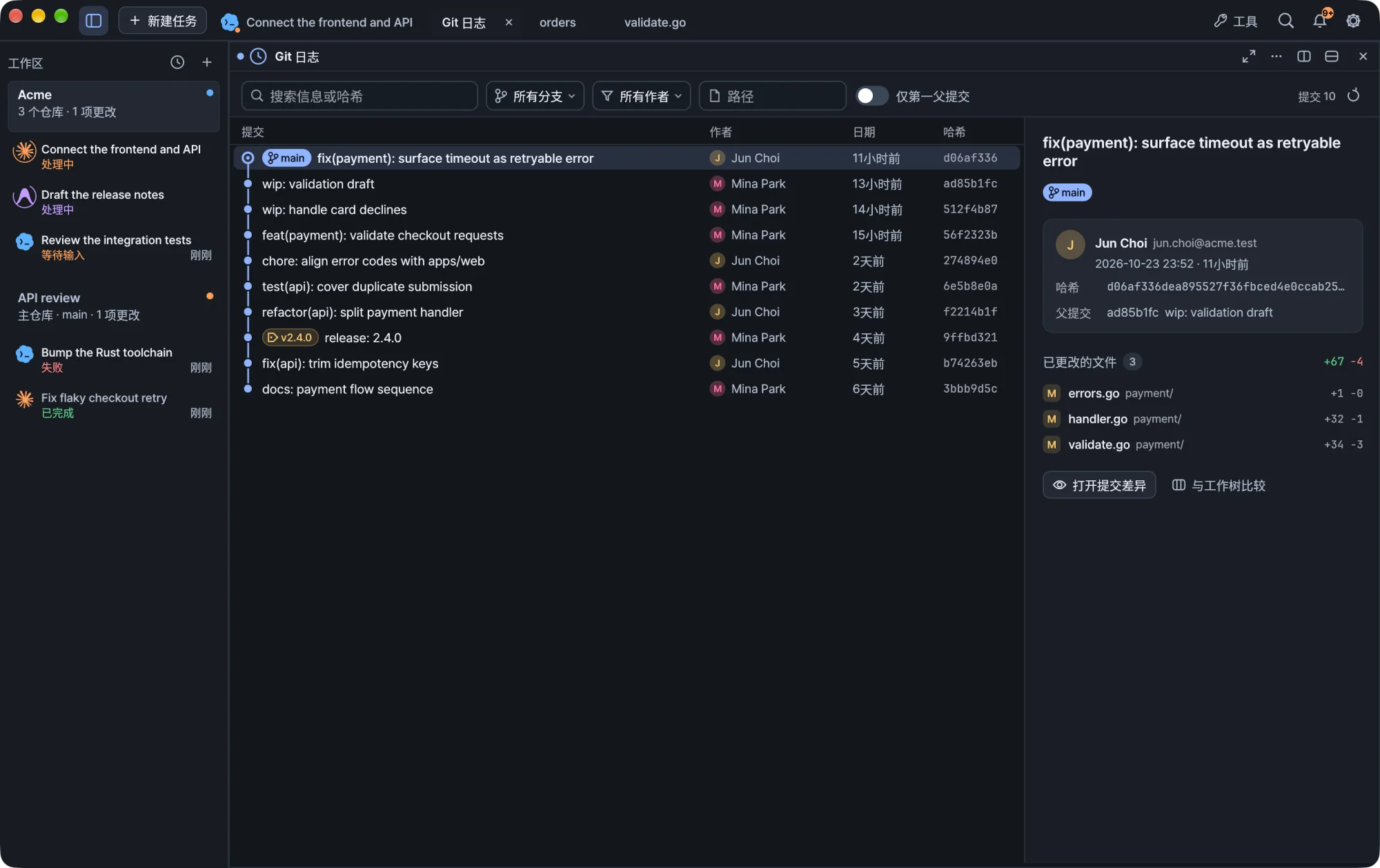This screenshot has width=1380, height=868.
Task: Close the Git 日志 tab
Action: click(509, 22)
